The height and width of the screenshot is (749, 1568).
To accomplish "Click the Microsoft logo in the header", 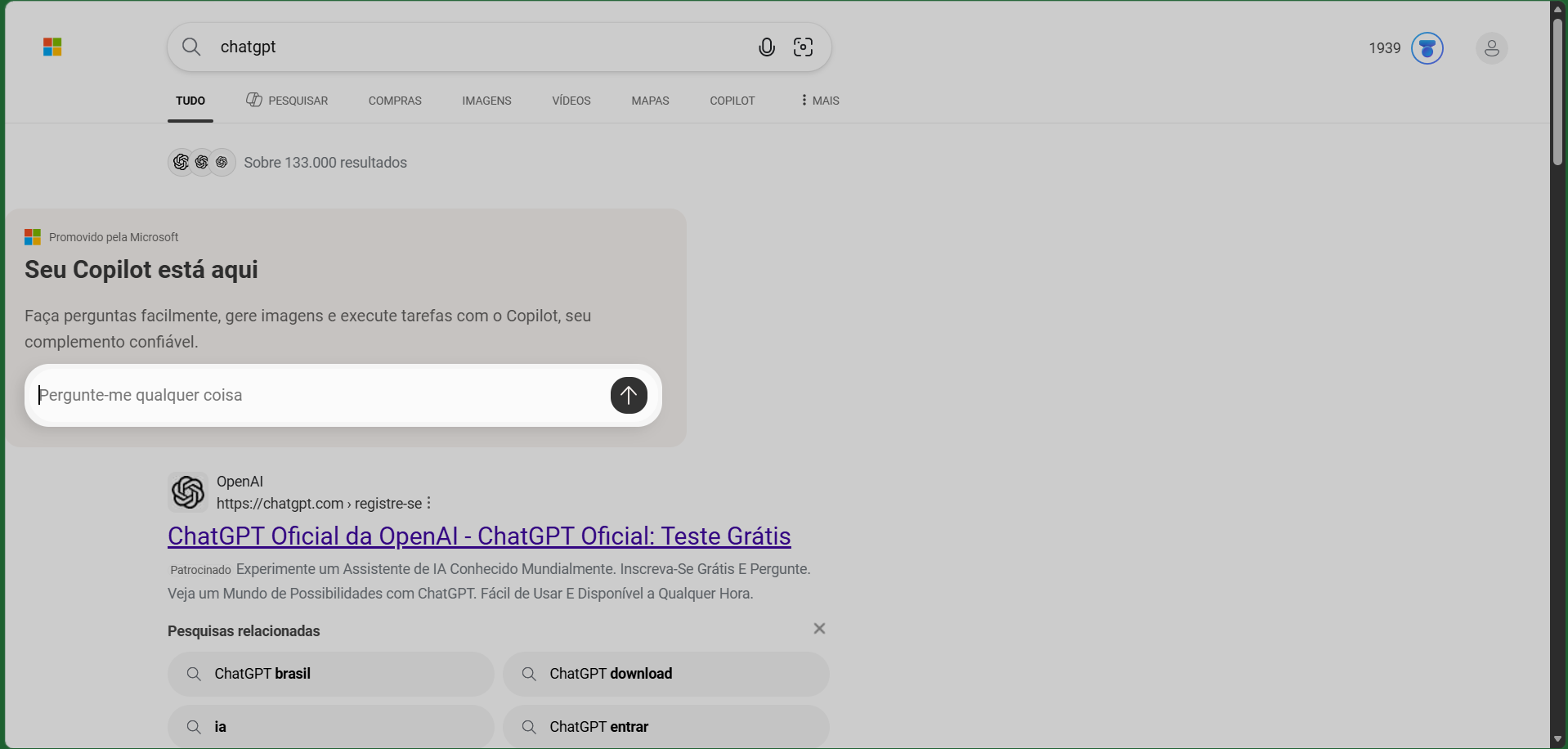I will [x=52, y=47].
